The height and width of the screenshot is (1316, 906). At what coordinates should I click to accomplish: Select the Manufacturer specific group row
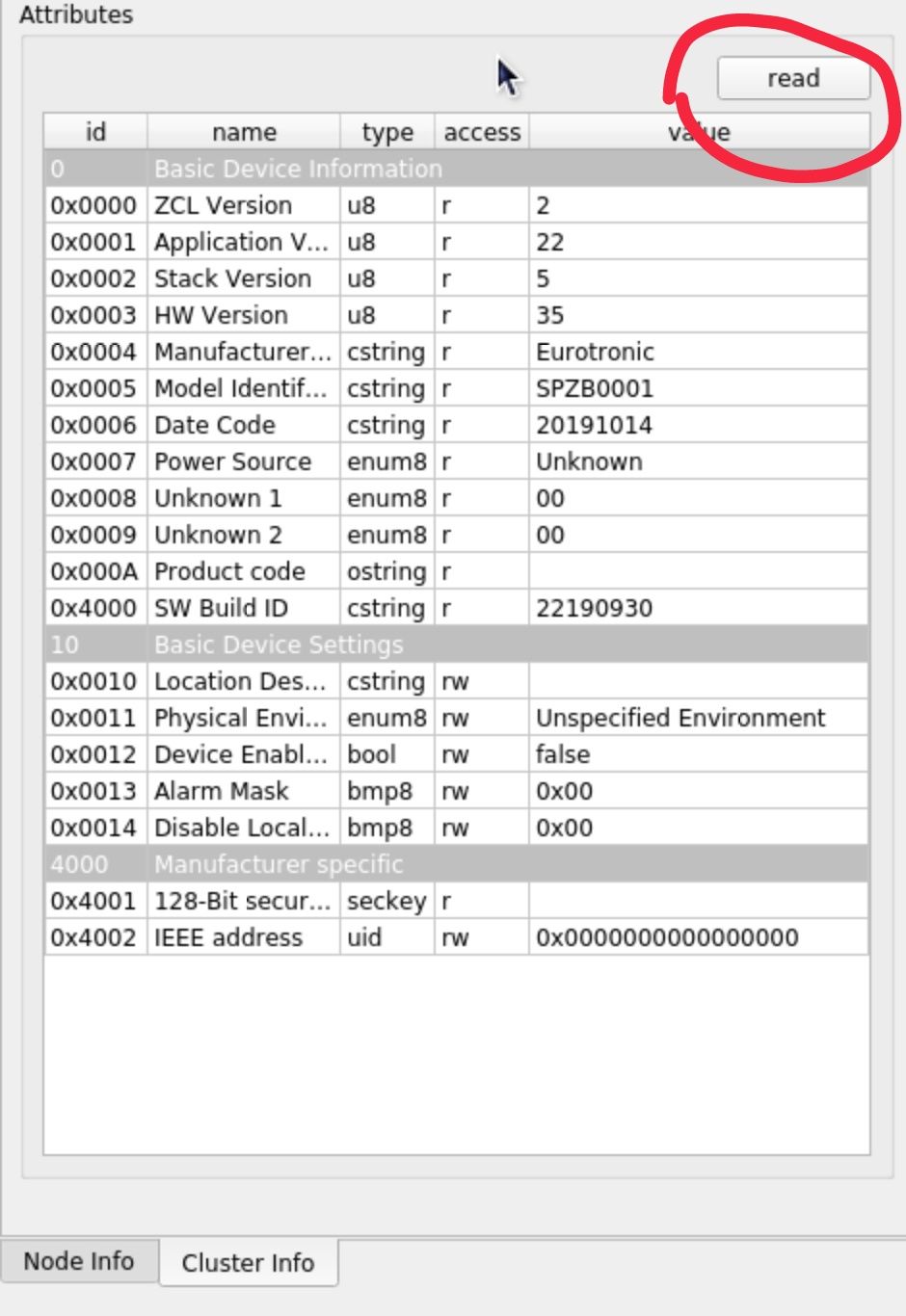[456, 864]
